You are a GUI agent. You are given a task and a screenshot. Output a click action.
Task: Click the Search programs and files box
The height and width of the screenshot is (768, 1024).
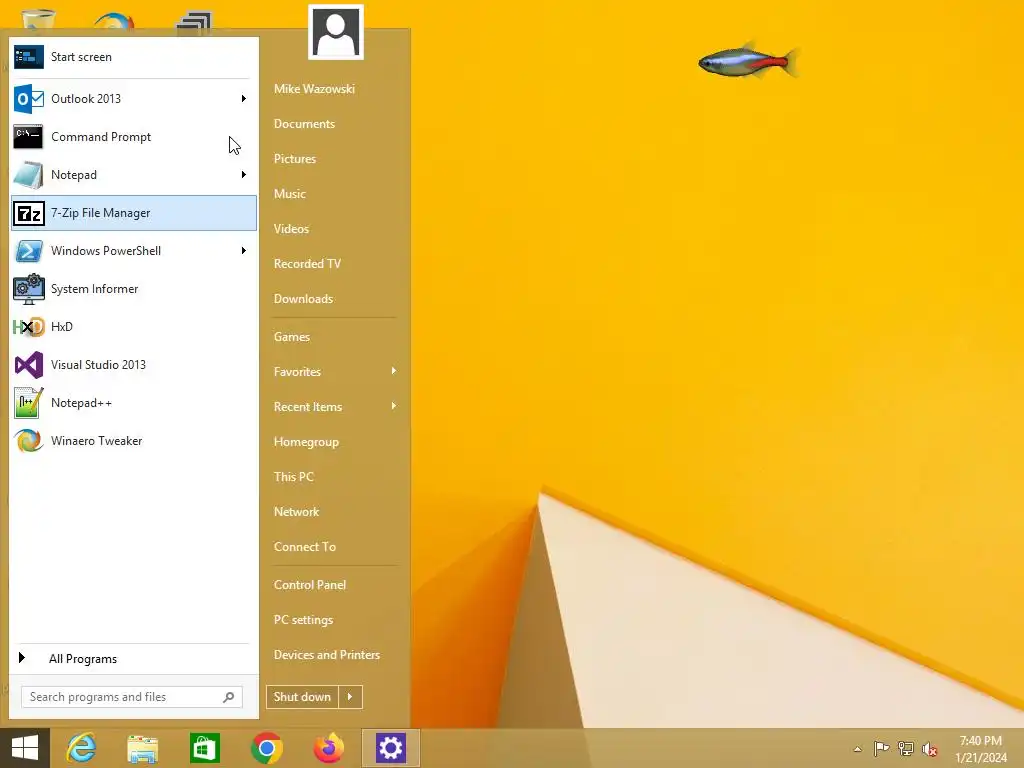pos(132,697)
